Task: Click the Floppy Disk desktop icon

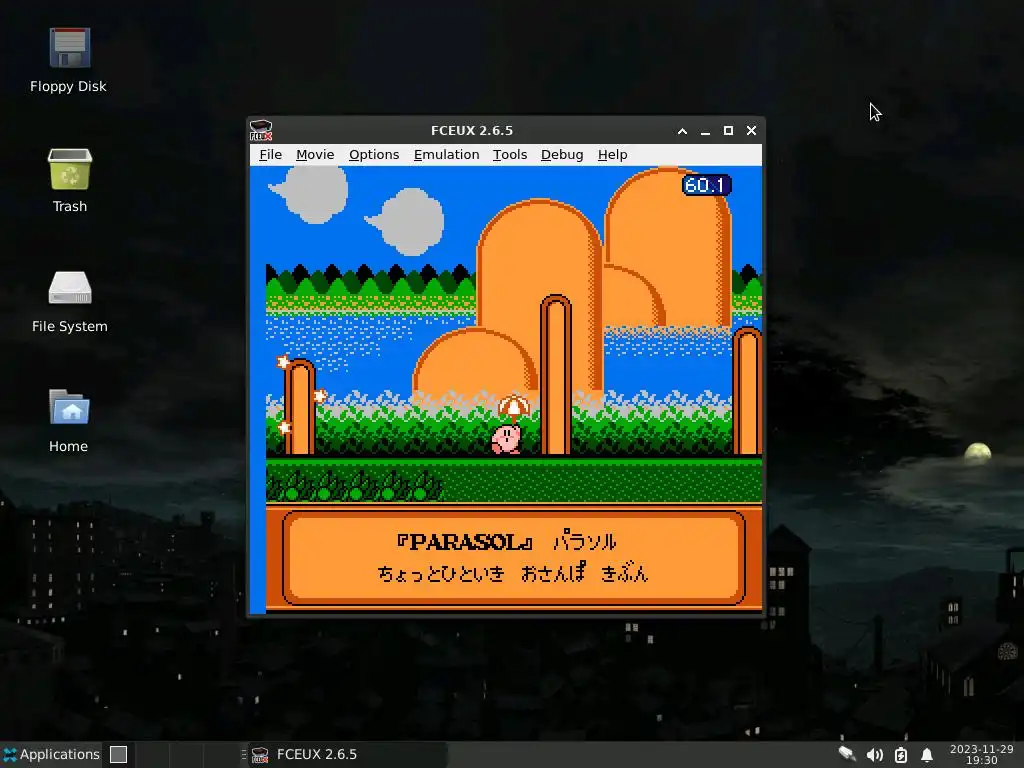Action: pos(69,60)
